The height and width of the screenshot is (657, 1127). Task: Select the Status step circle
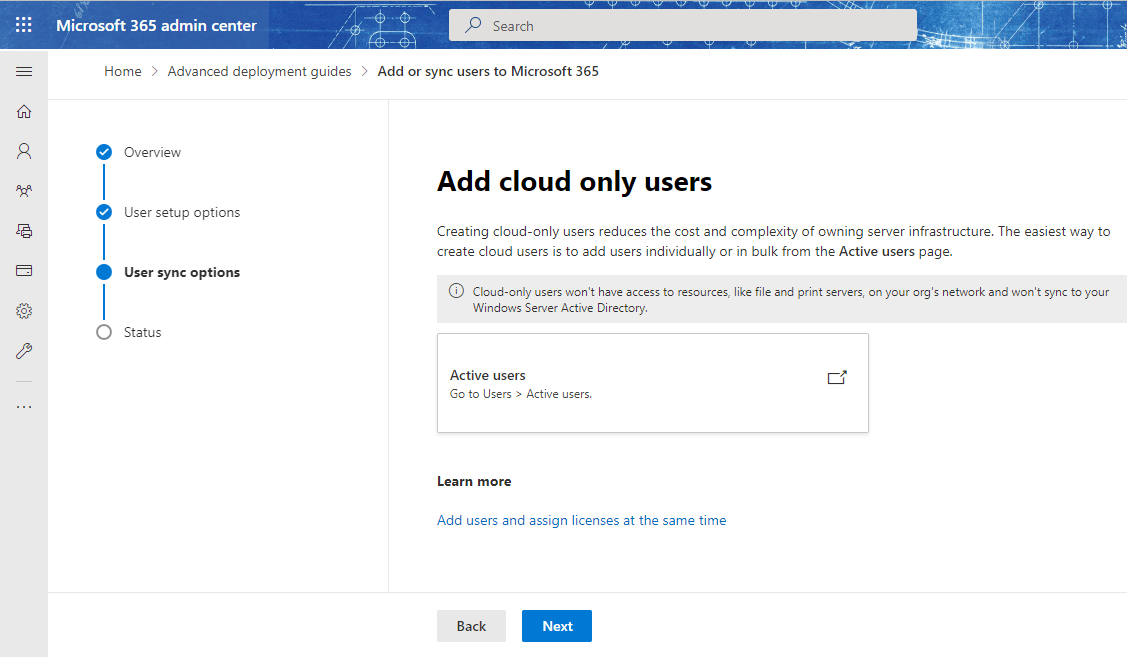104,332
